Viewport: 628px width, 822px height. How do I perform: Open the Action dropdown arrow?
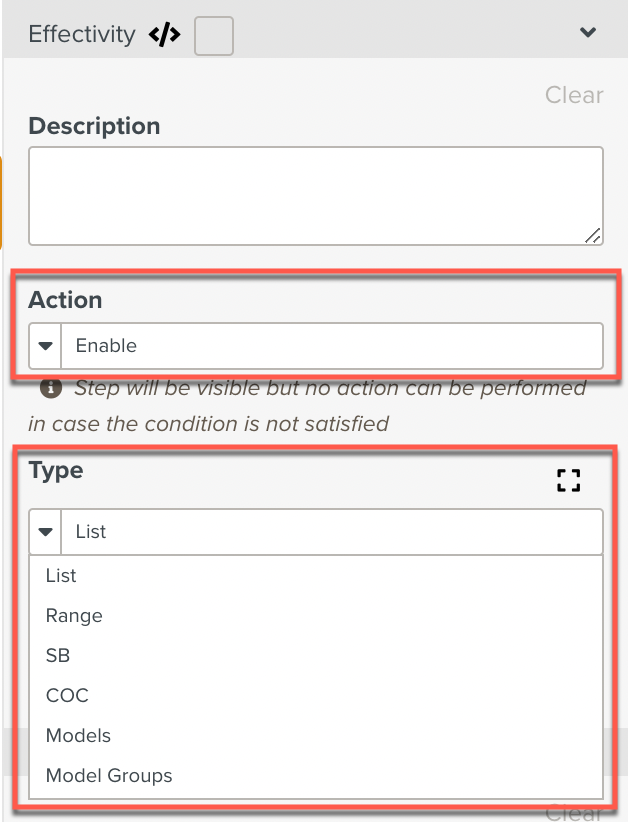tap(46, 346)
